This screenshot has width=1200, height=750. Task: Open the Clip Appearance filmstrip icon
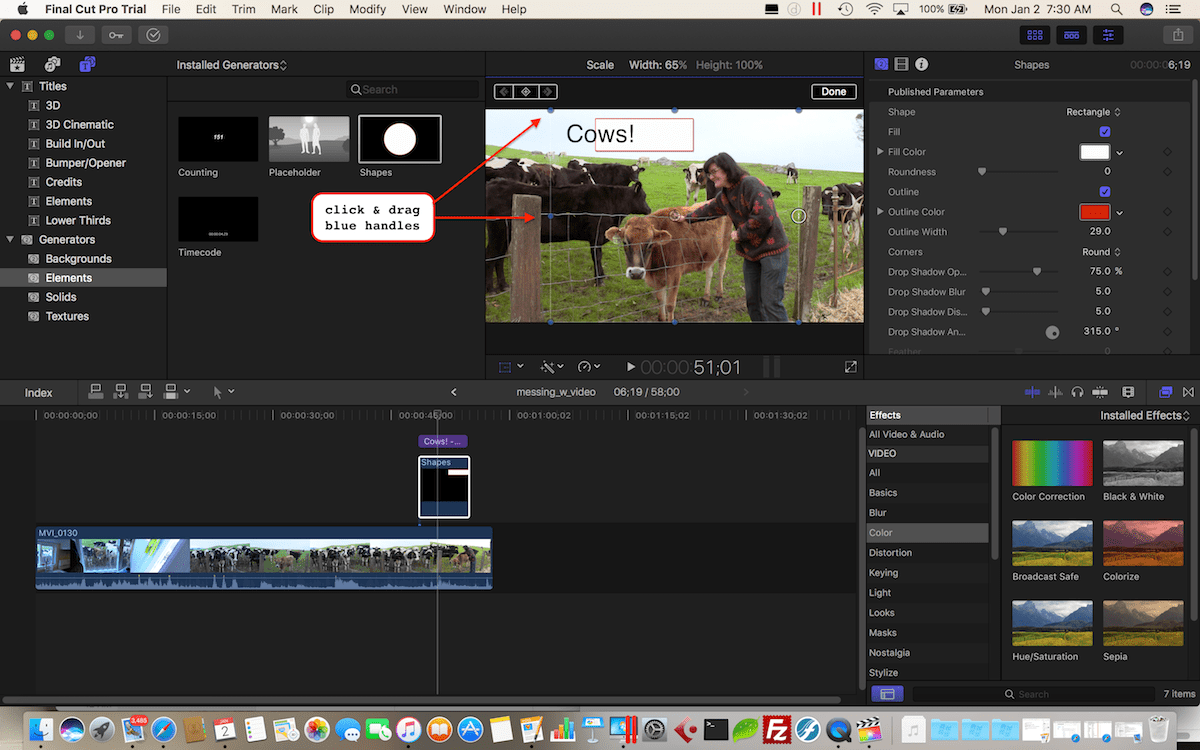point(1128,392)
